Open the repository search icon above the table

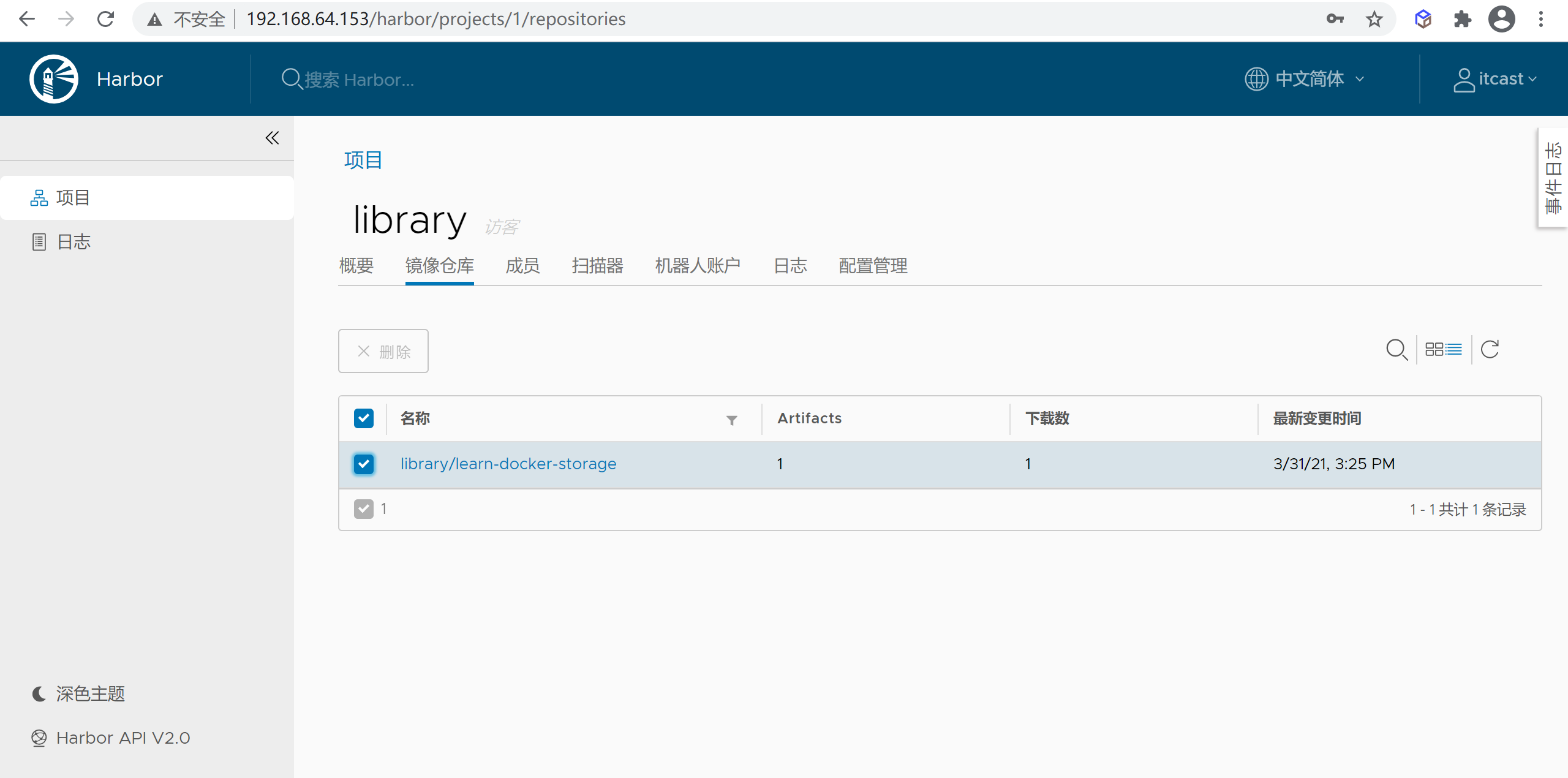coord(1397,350)
